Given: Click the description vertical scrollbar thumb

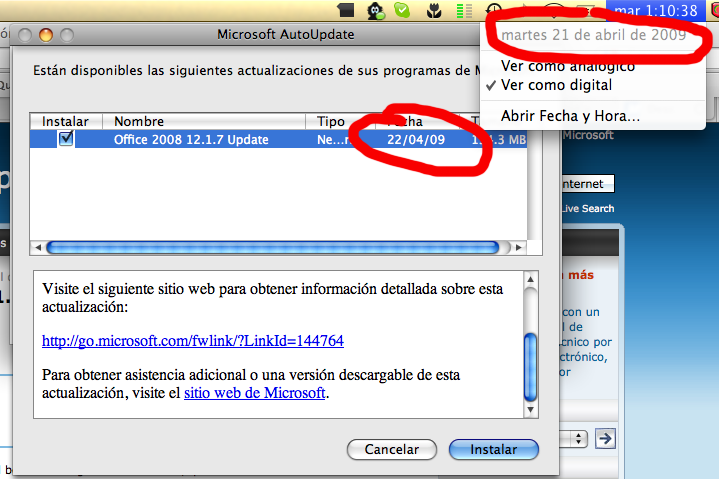Looking at the screenshot, I should click(x=530, y=367).
